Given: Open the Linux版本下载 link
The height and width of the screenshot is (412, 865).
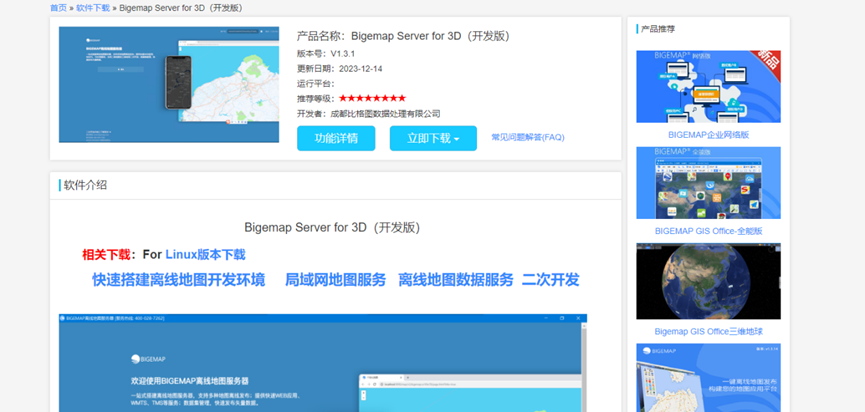Looking at the screenshot, I should pyautogui.click(x=205, y=255).
